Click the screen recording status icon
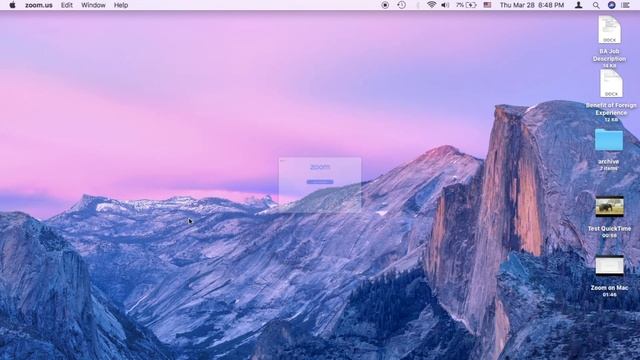The width and height of the screenshot is (640, 360). [385, 5]
